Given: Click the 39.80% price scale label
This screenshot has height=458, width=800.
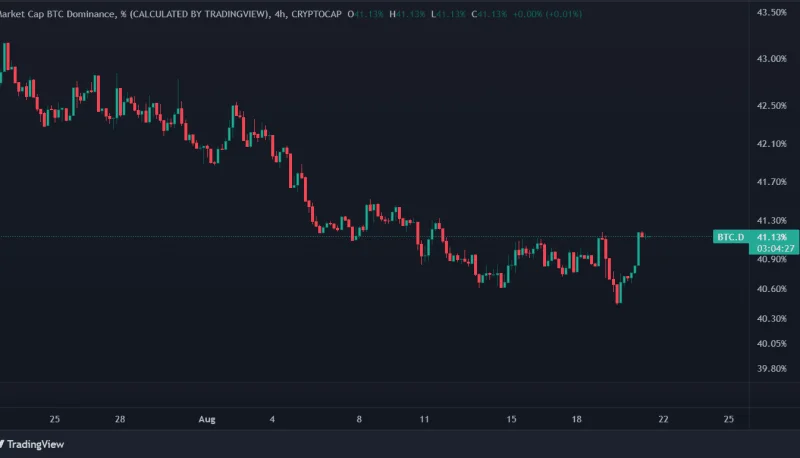Looking at the screenshot, I should tap(771, 367).
